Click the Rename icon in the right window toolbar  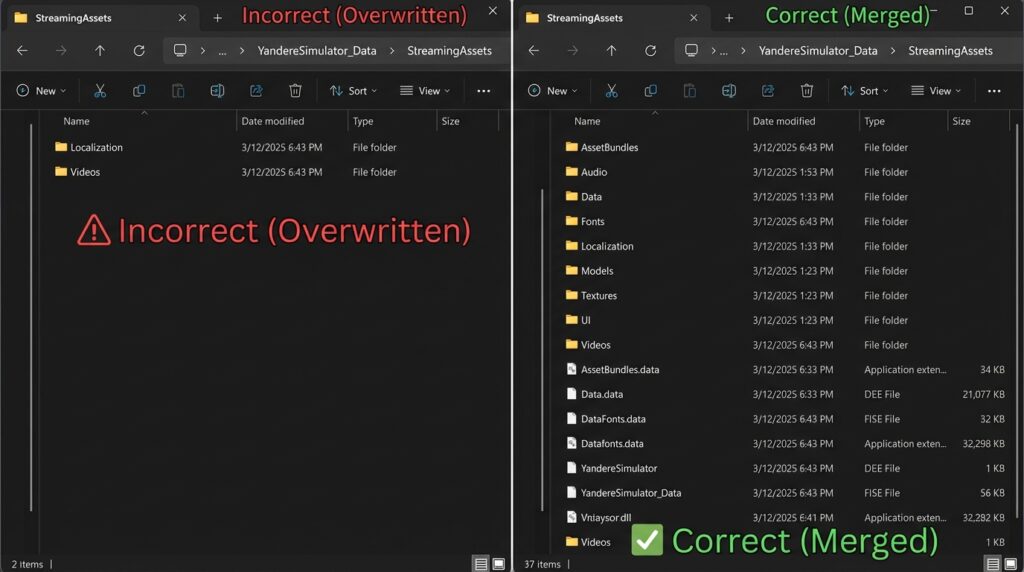729,91
